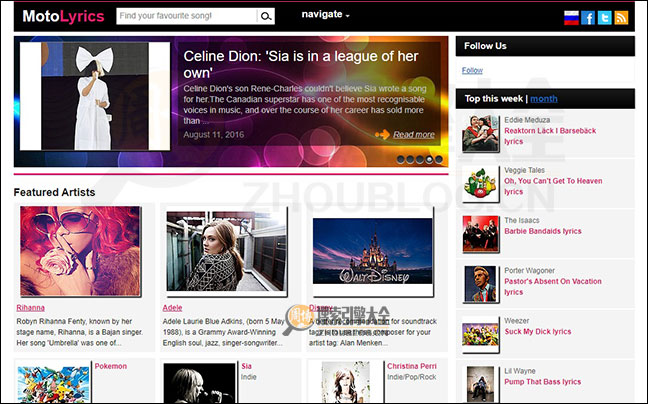Click the Disney artist link
The width and height of the screenshot is (648, 404).
(x=321, y=308)
